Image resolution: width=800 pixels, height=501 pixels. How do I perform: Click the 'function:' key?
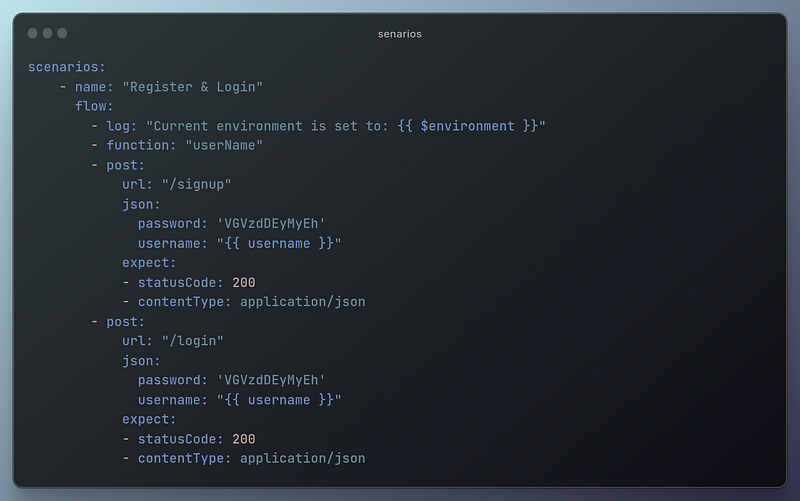click(x=141, y=145)
